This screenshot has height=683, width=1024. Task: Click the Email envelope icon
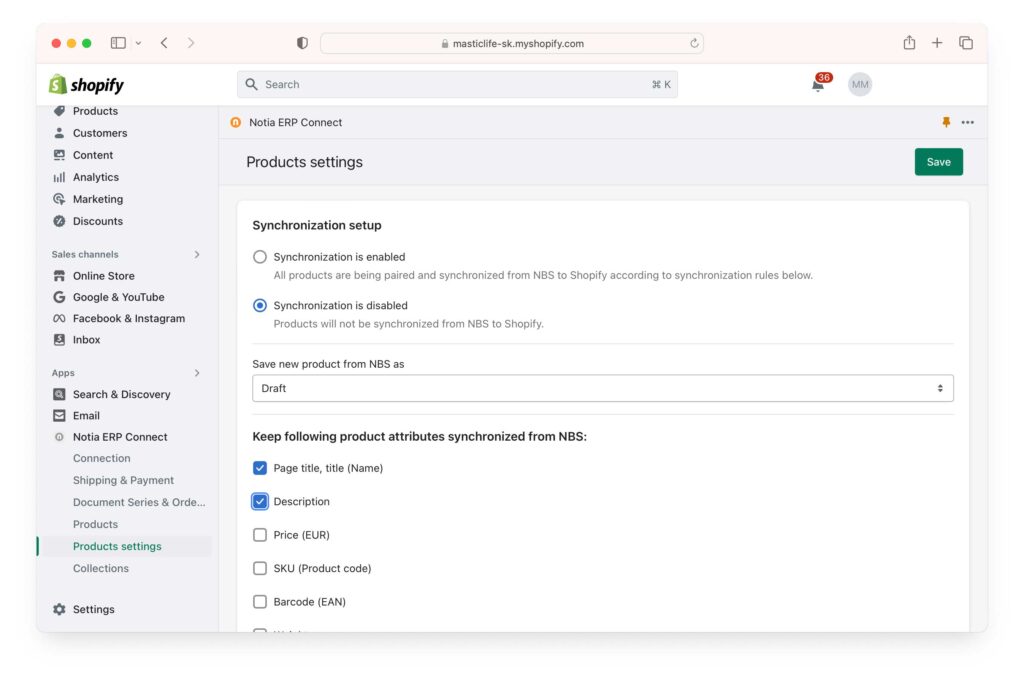(x=59, y=415)
